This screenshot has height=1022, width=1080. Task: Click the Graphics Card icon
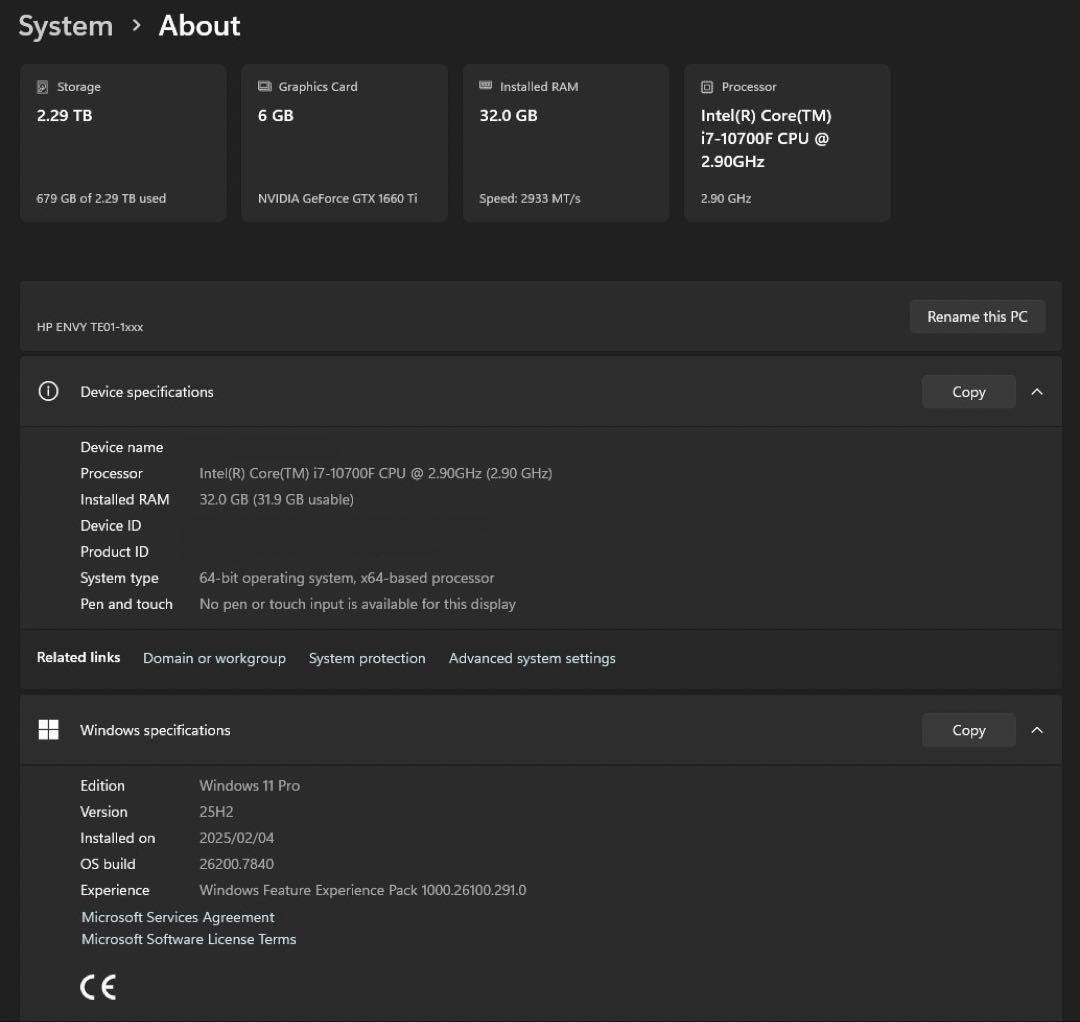tap(264, 86)
